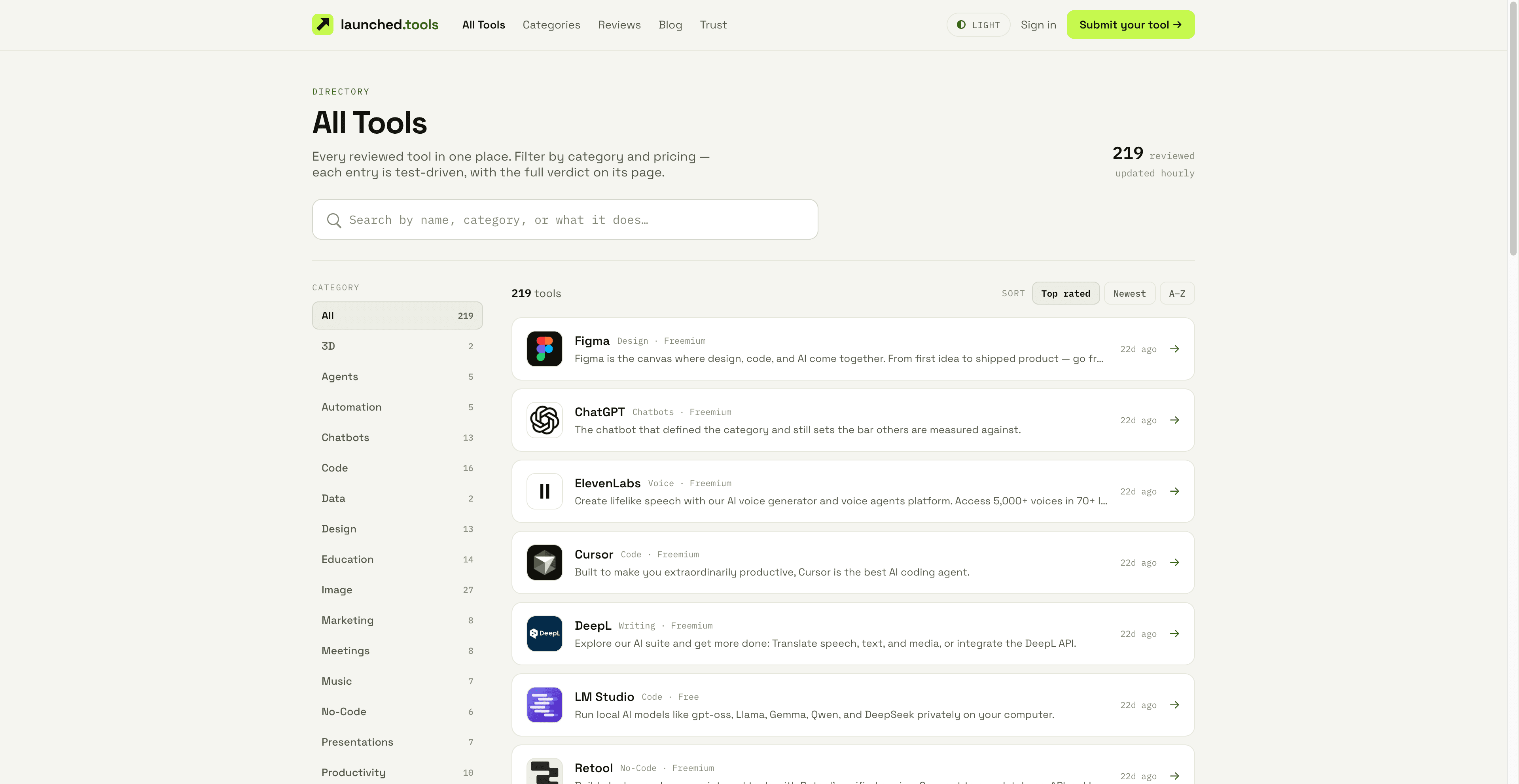Image resolution: width=1519 pixels, height=784 pixels.
Task: Filter by the Chatbots category
Action: (x=398, y=437)
